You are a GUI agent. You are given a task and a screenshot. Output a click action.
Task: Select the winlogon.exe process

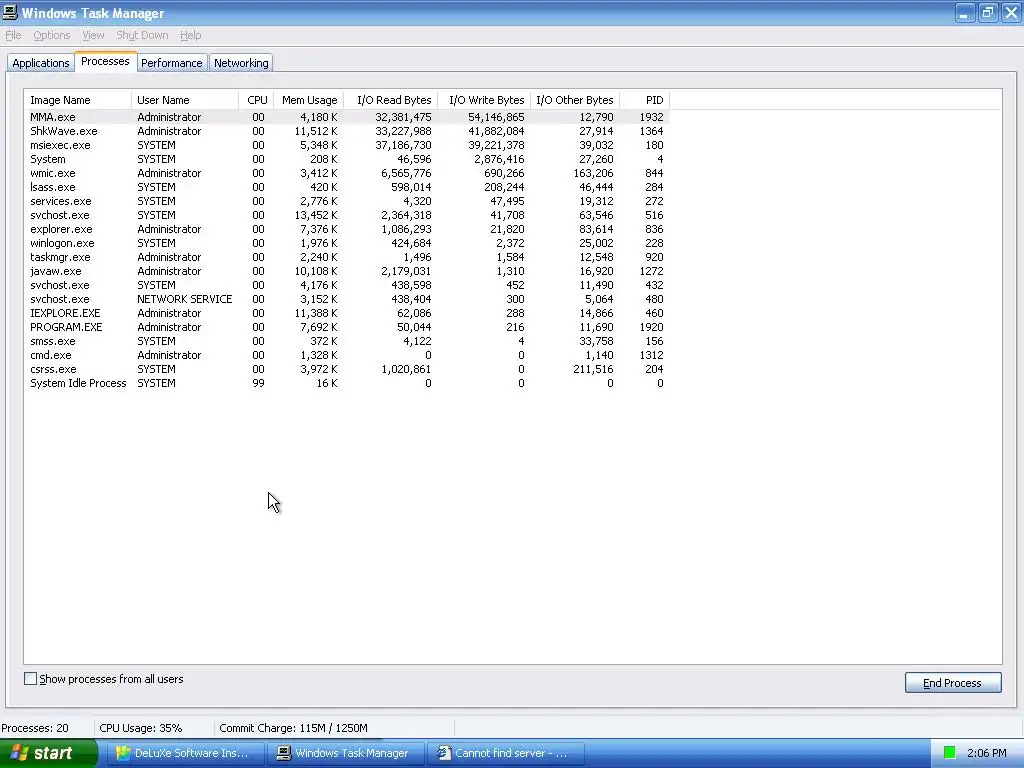click(347, 243)
